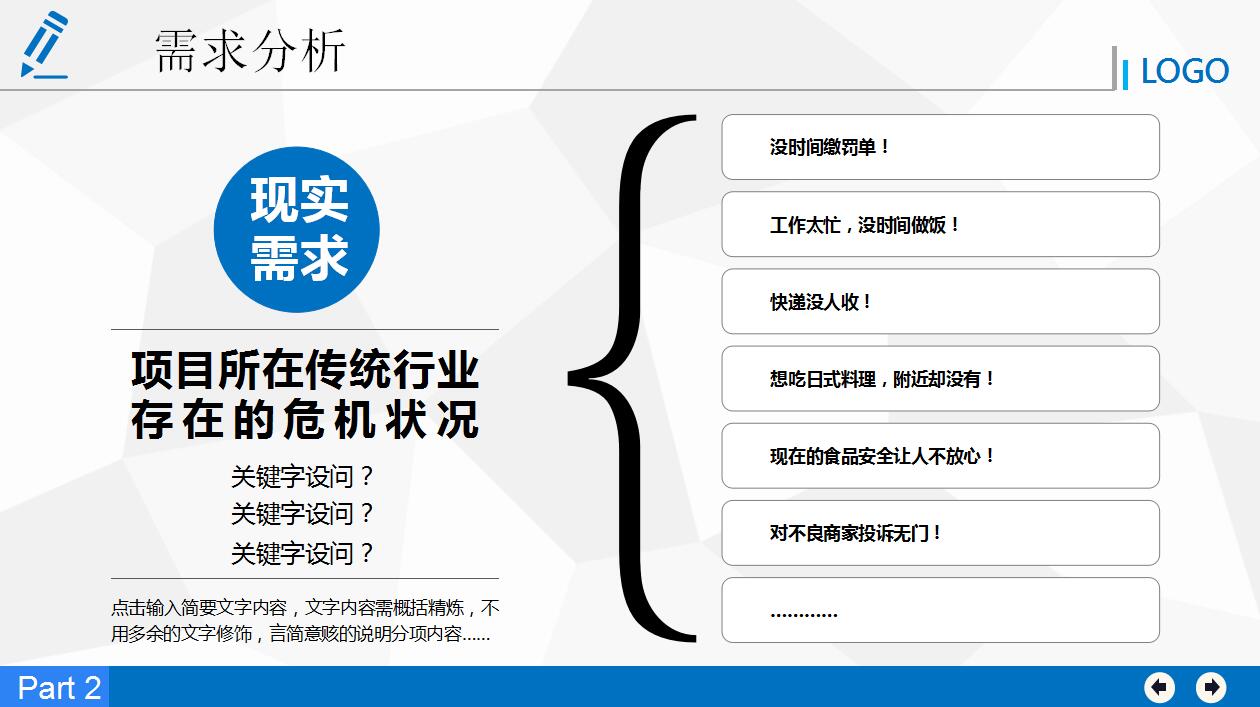Screen dimensions: 1260x707
Task: Select the '对不良商家投诉无门！' box
Action: point(940,533)
